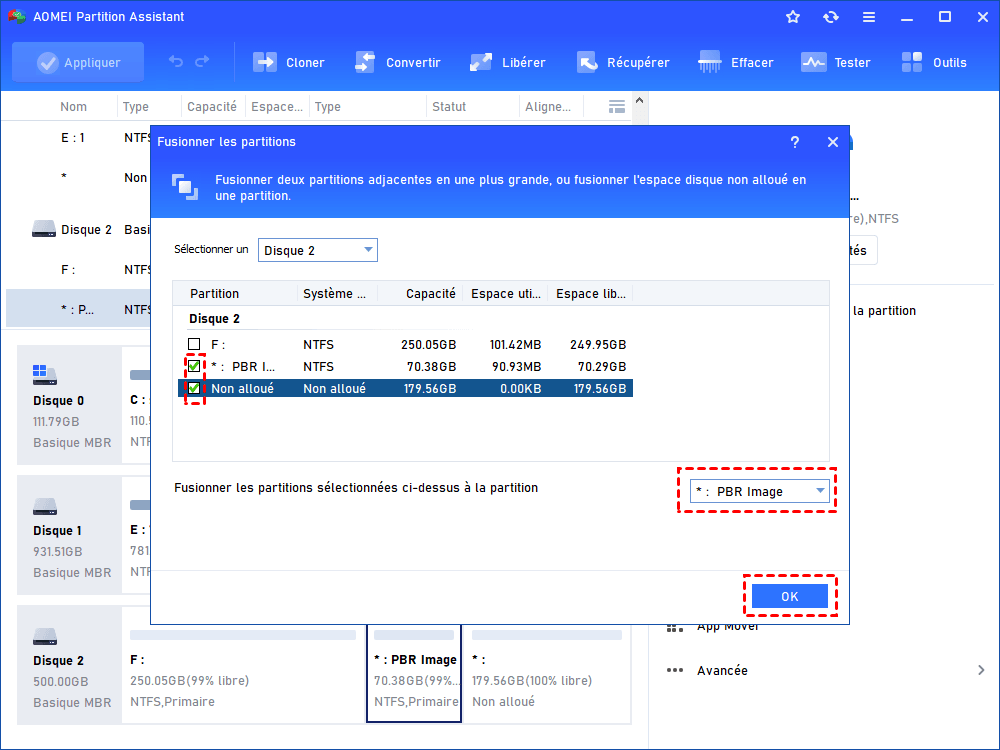The height and width of the screenshot is (750, 1000).
Task: Open the Outils menu
Action: coord(934,62)
